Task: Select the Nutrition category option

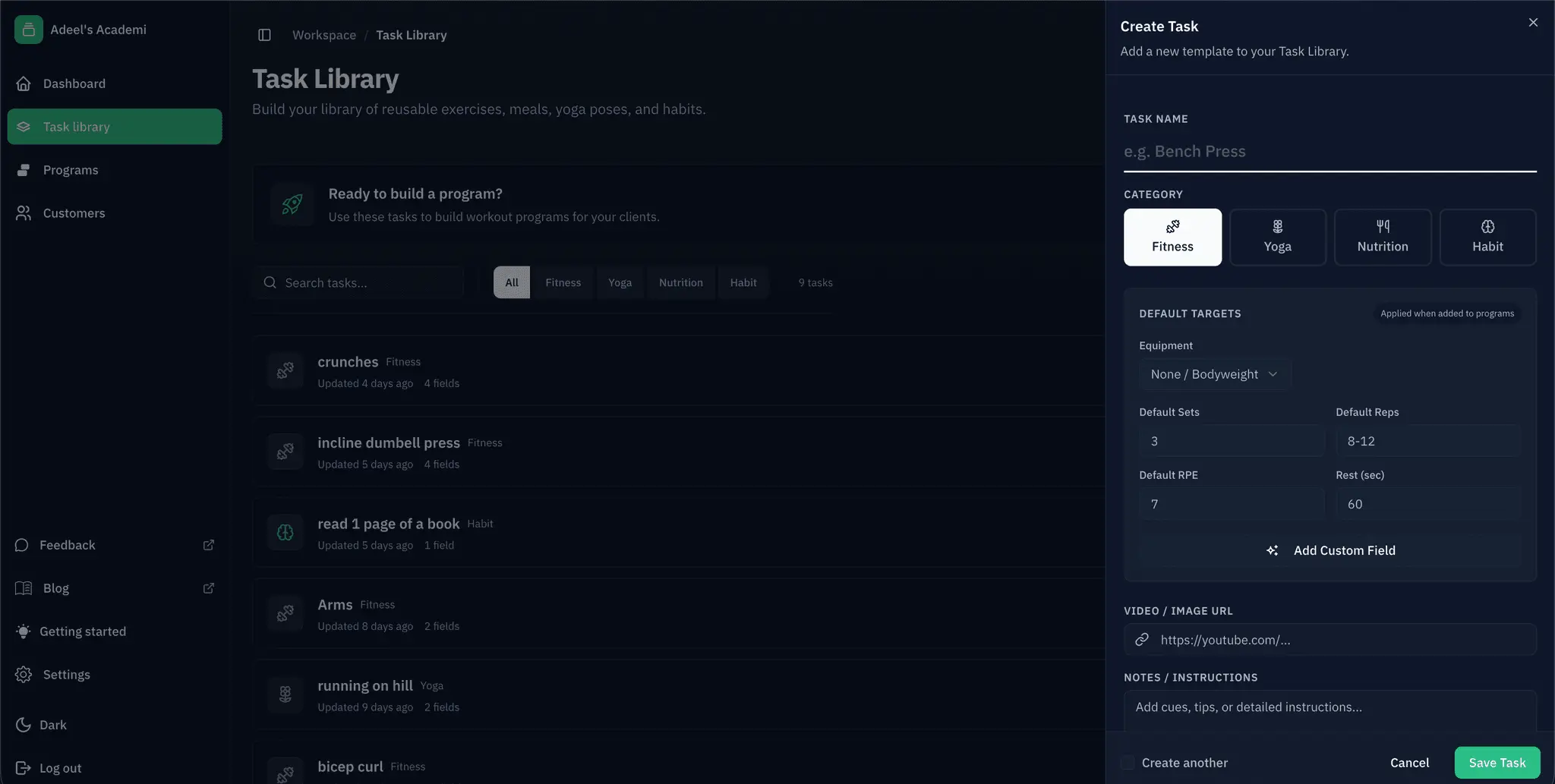Action: [1383, 238]
